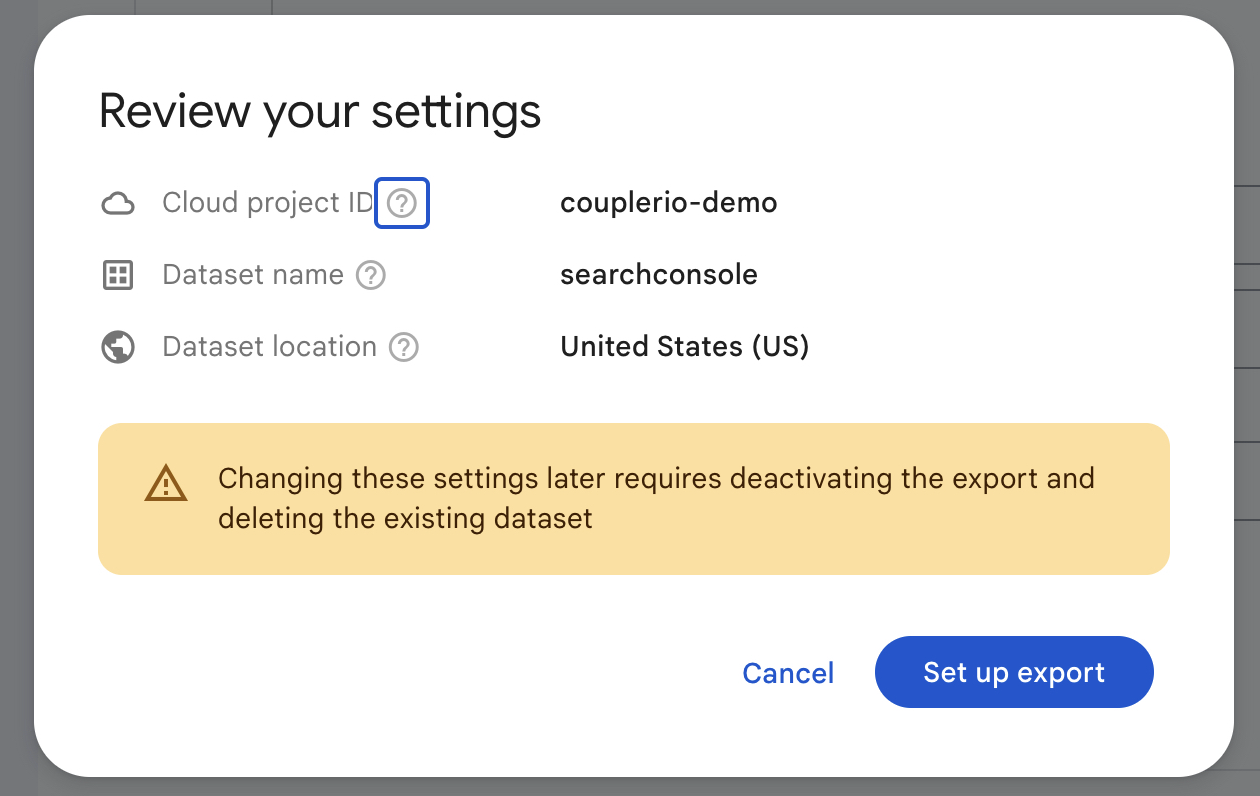This screenshot has width=1260, height=796.
Task: Click the Review your settings dialog title
Action: coord(319,110)
